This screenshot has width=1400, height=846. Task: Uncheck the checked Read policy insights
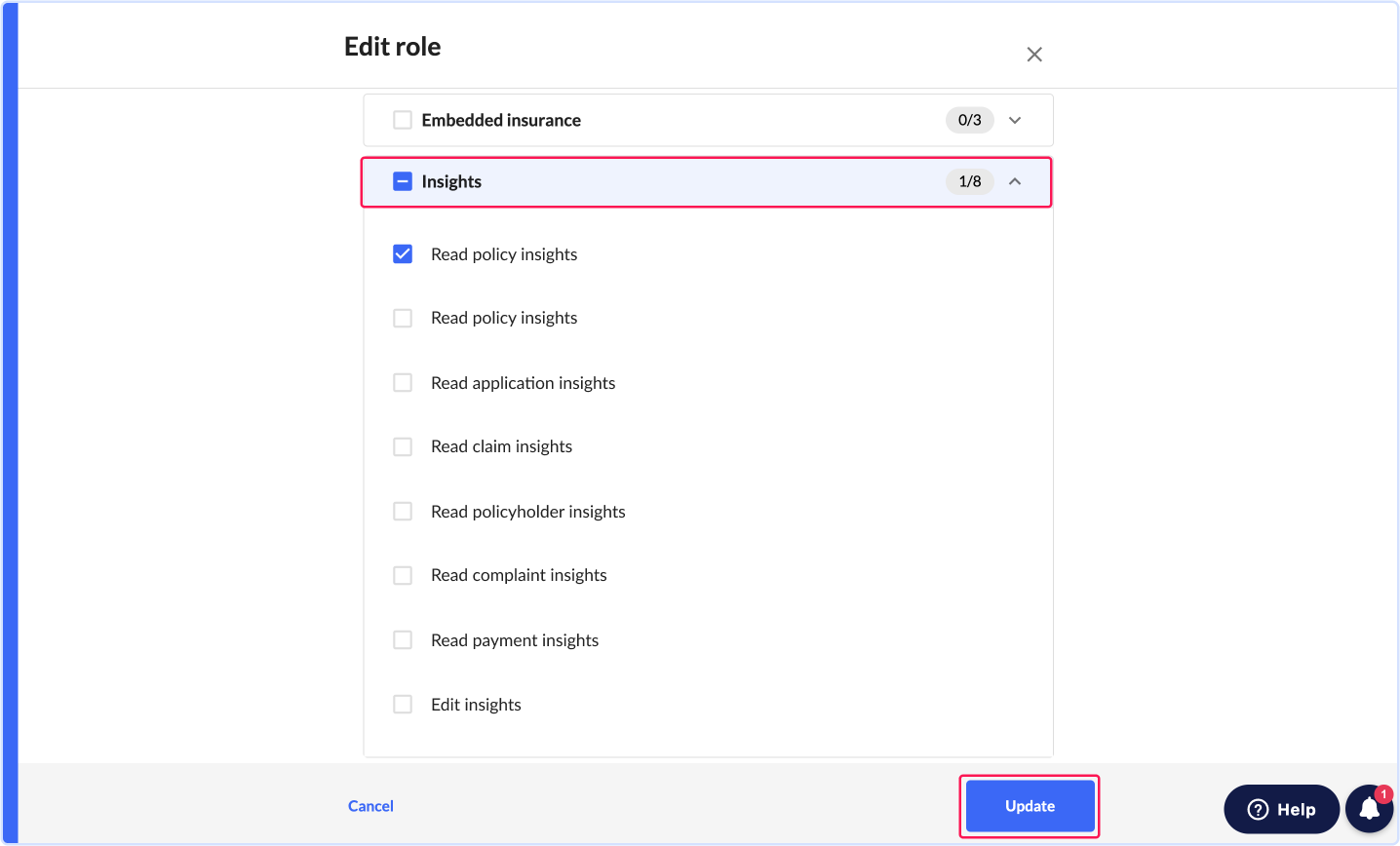[403, 254]
